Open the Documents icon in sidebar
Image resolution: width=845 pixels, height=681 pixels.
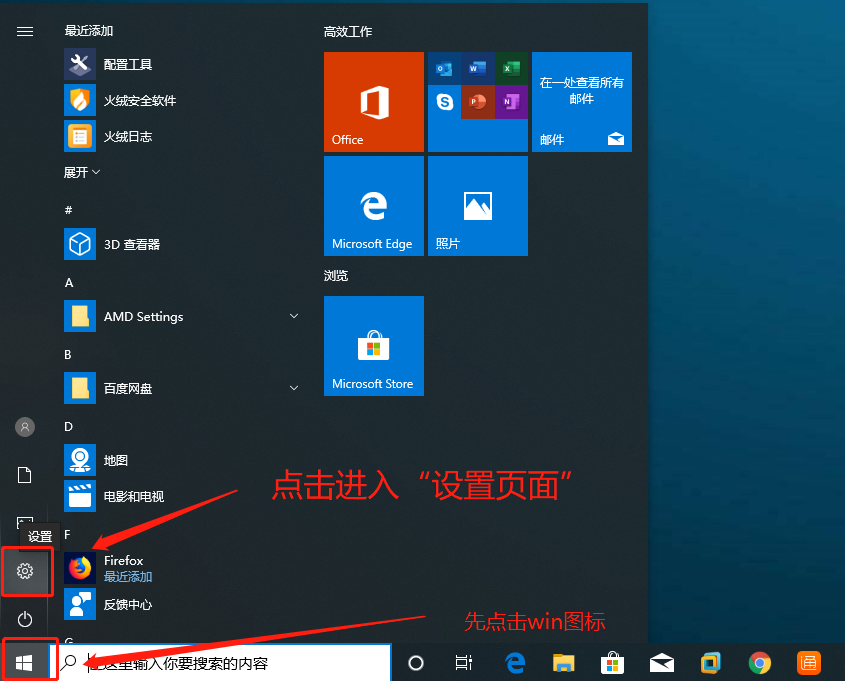click(x=25, y=475)
